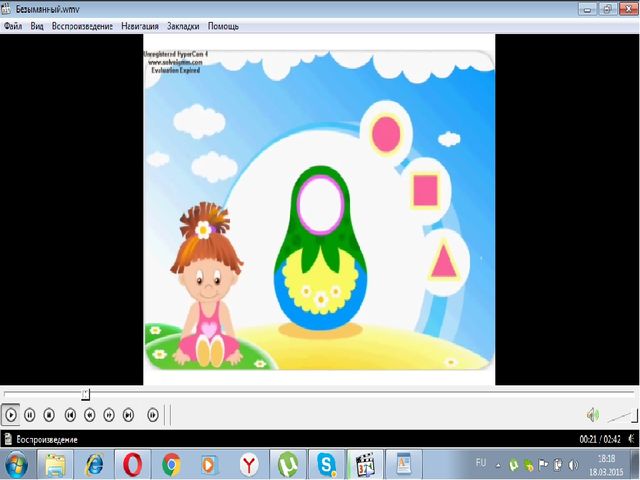This screenshot has height=480, width=640.
Task: Click the power icon in the tray
Action: pyautogui.click(x=558, y=464)
